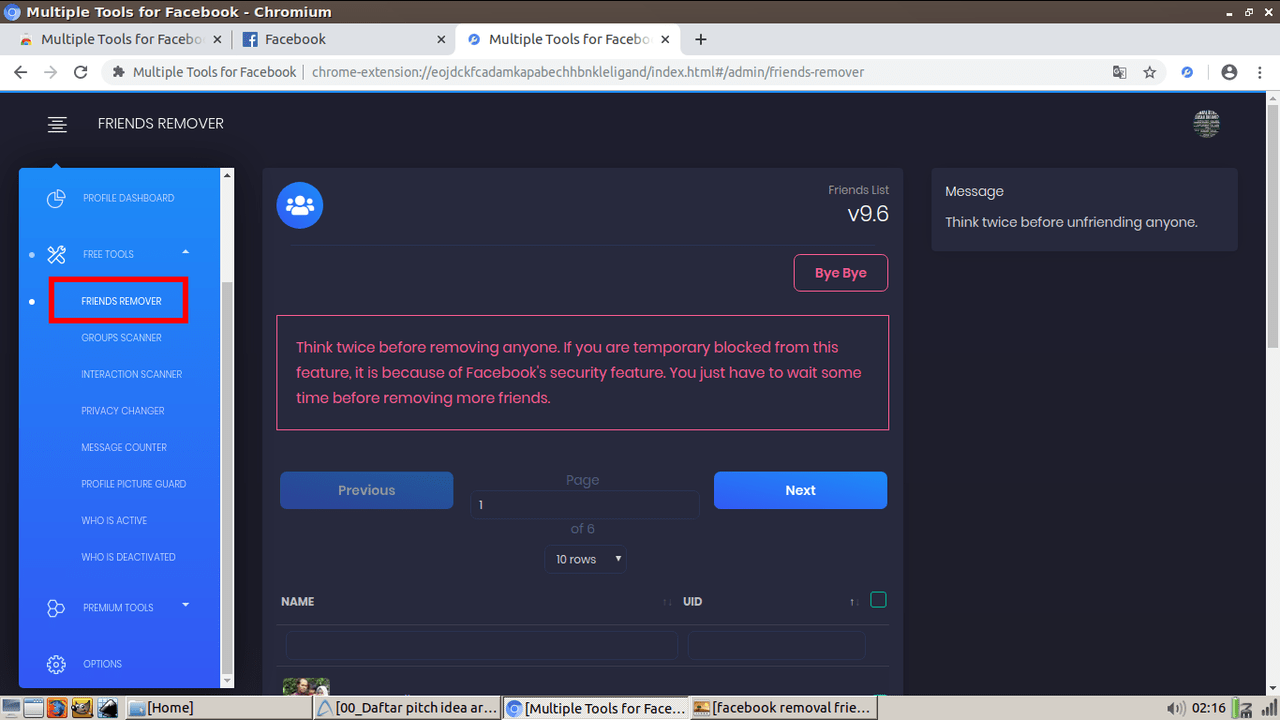
Task: Open Interaction Scanner in the sidebar
Action: pyautogui.click(x=132, y=374)
